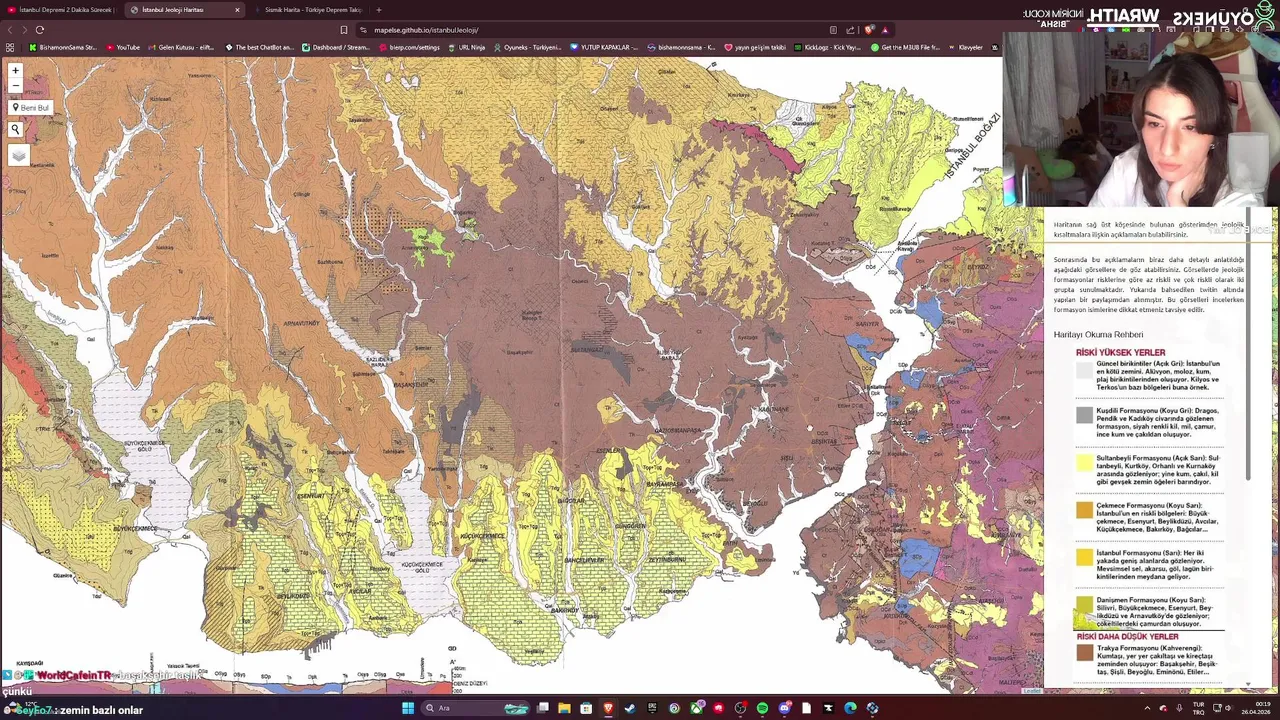Click the taskbar search box Ara

coord(476,708)
